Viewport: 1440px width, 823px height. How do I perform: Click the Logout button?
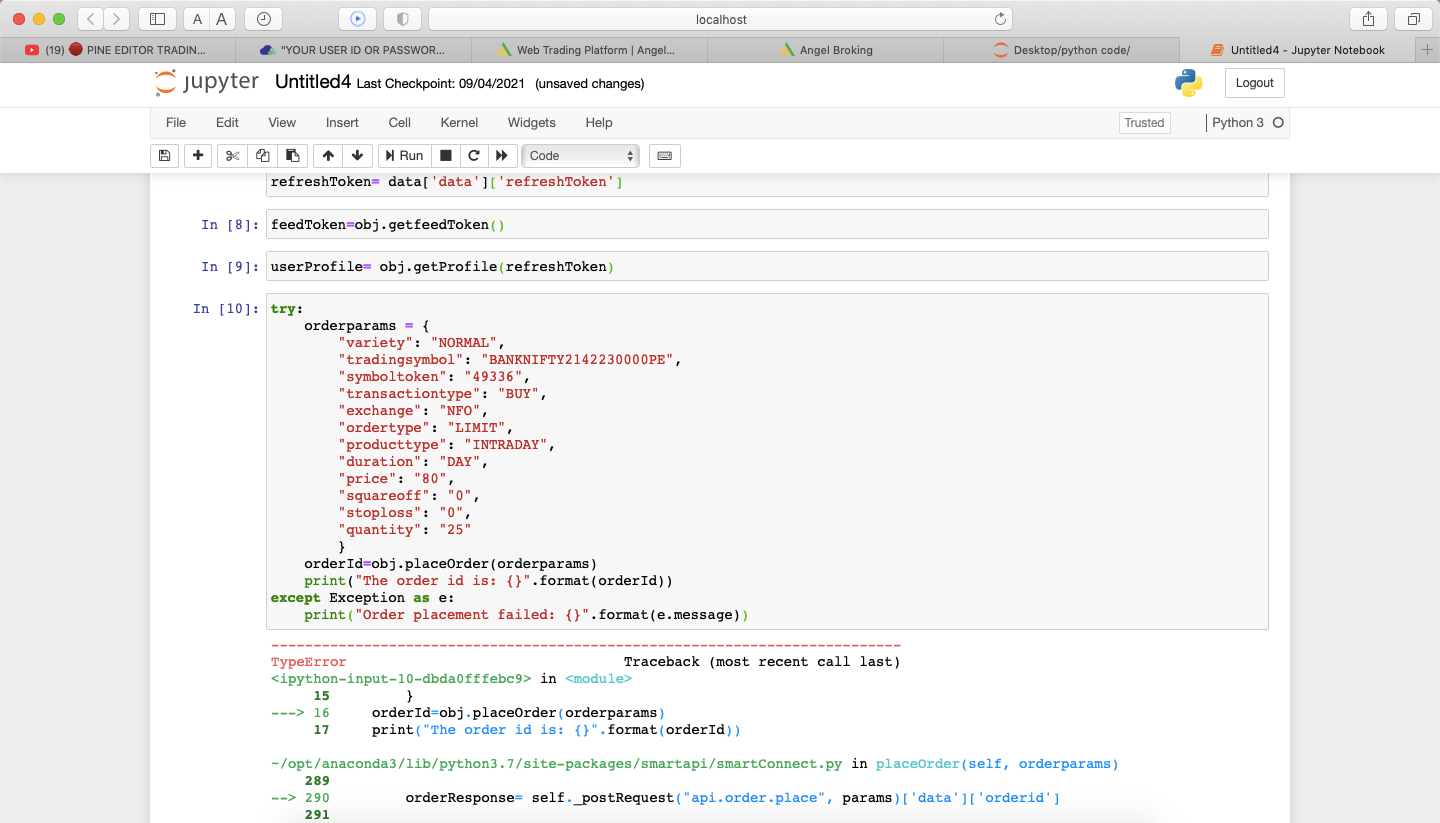(x=1254, y=83)
